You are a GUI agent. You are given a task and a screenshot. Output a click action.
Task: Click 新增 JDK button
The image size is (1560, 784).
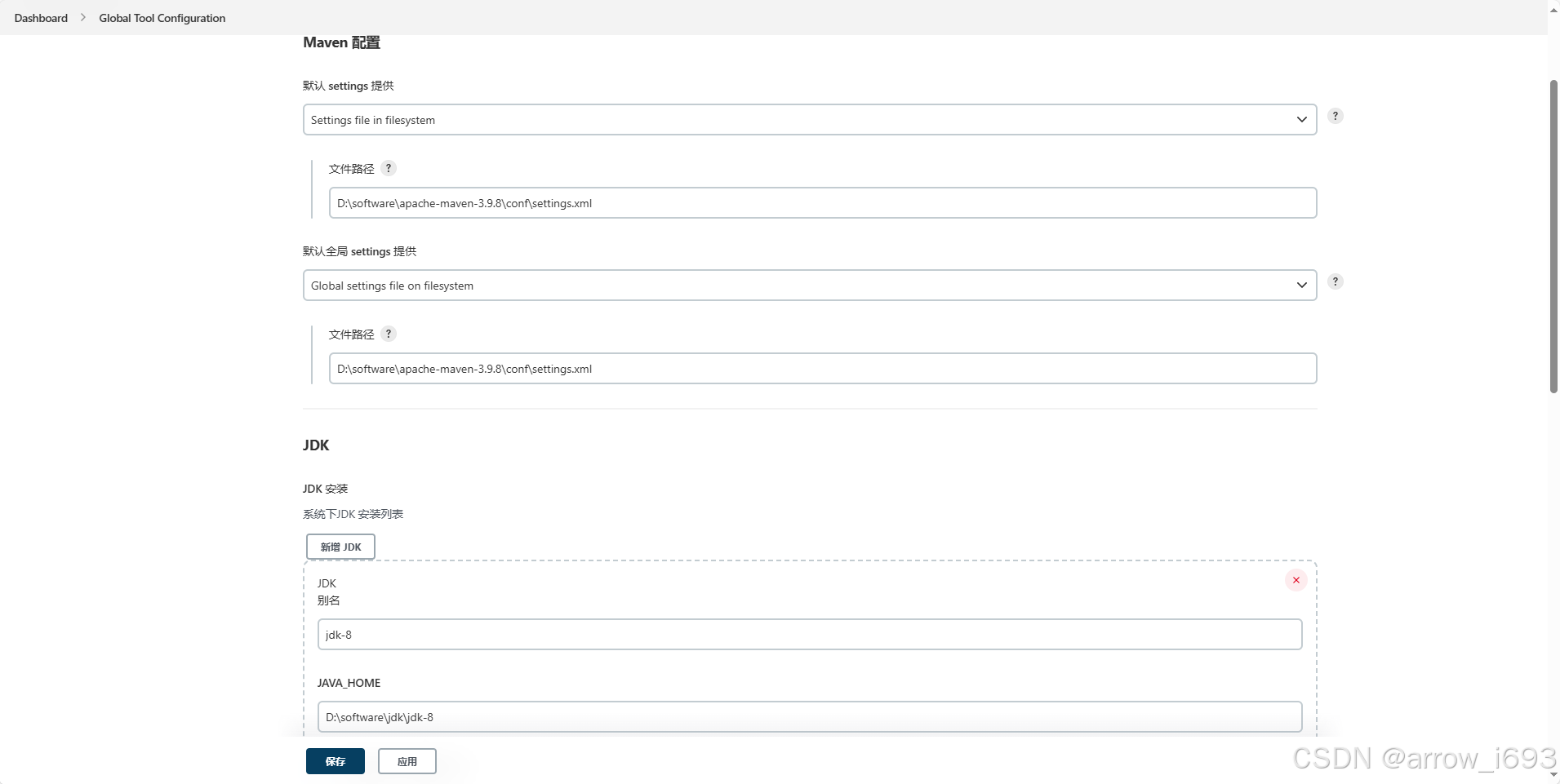coord(340,547)
